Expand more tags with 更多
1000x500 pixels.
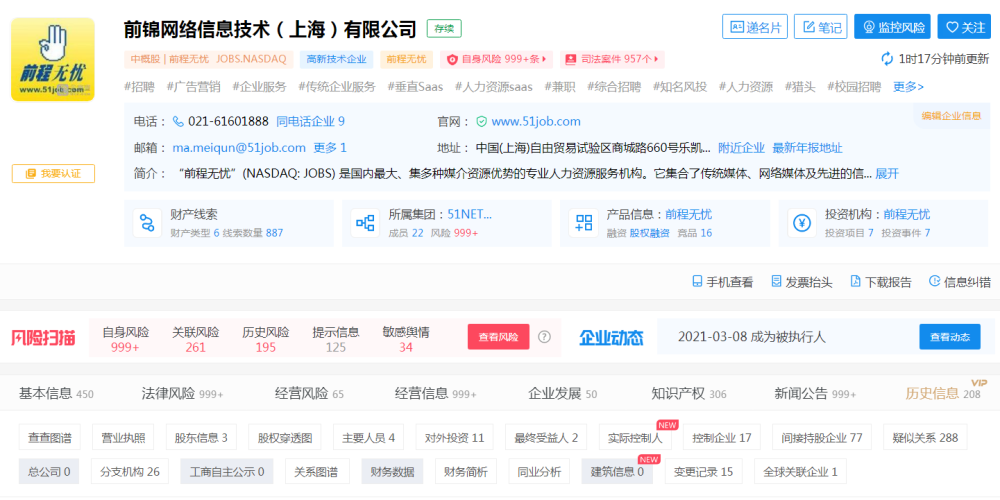(908, 87)
